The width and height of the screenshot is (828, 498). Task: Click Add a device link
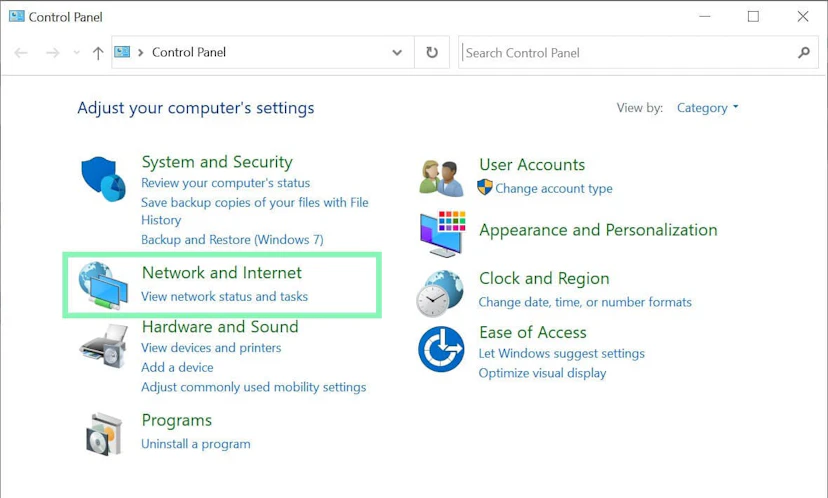(177, 367)
